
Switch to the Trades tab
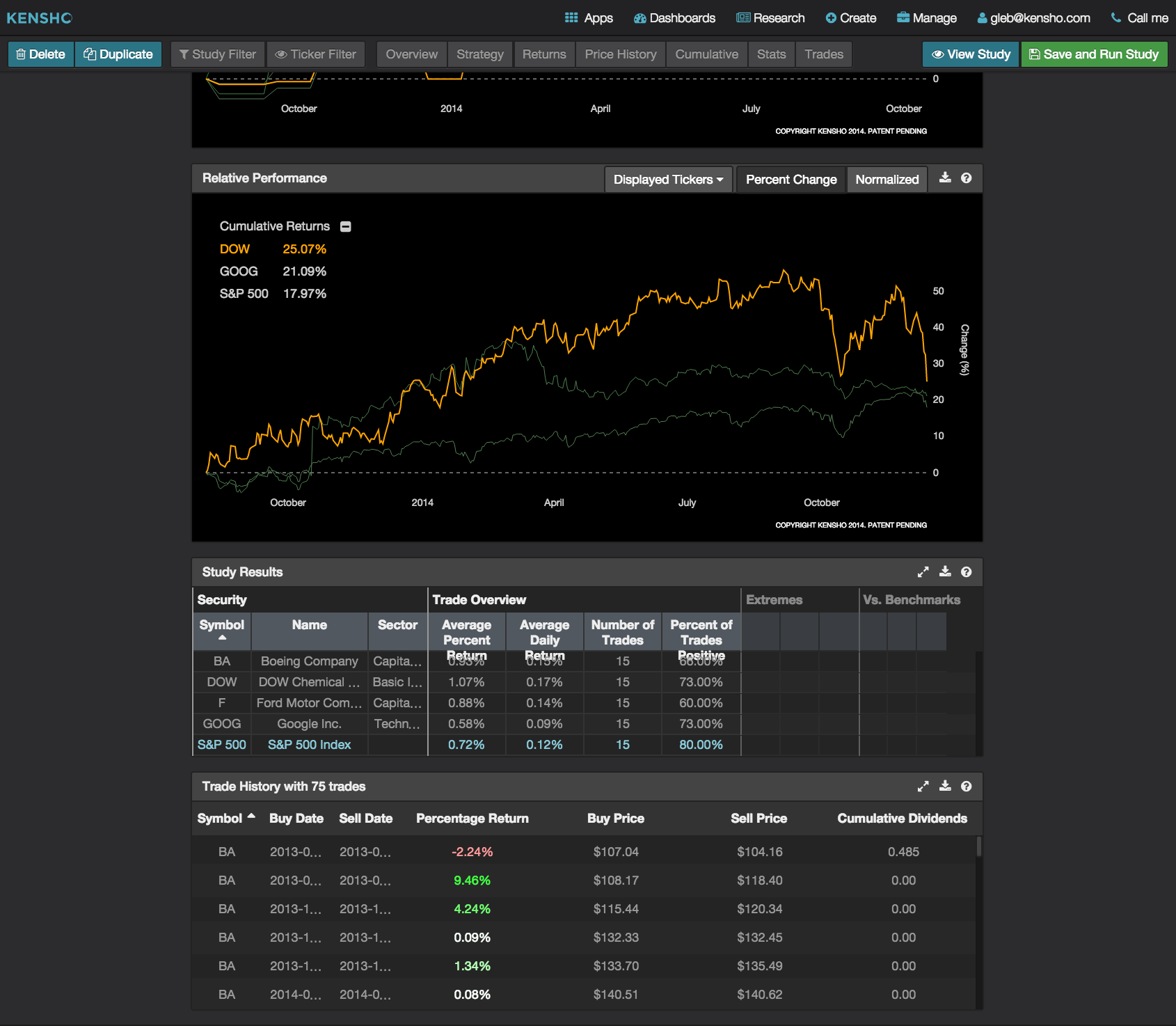click(824, 54)
